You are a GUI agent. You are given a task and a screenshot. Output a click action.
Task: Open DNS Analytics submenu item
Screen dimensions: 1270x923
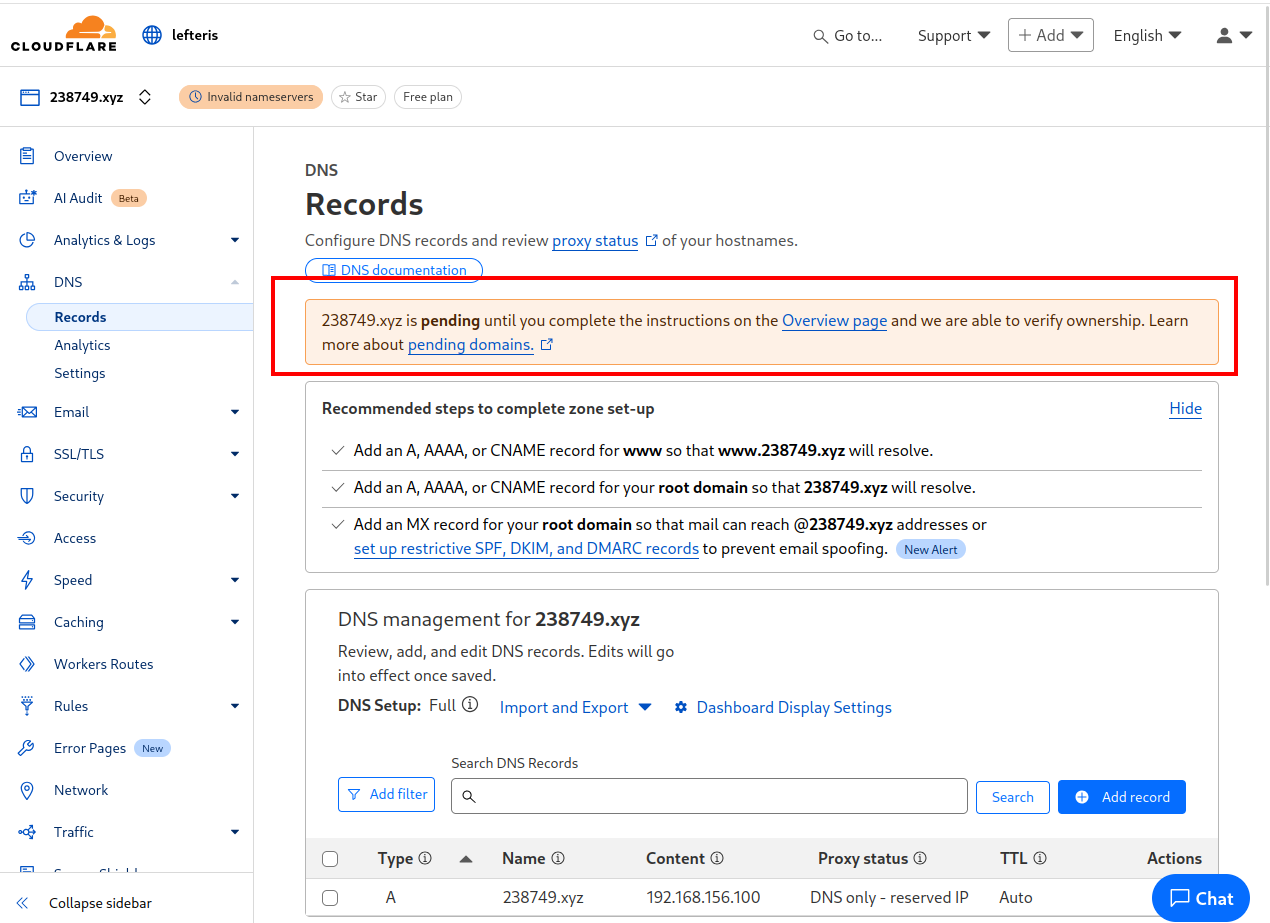[x=82, y=345]
